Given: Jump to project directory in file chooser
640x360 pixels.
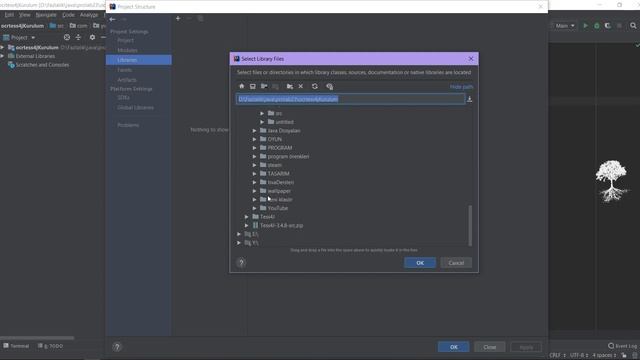Looking at the screenshot, I should [x=264, y=87].
